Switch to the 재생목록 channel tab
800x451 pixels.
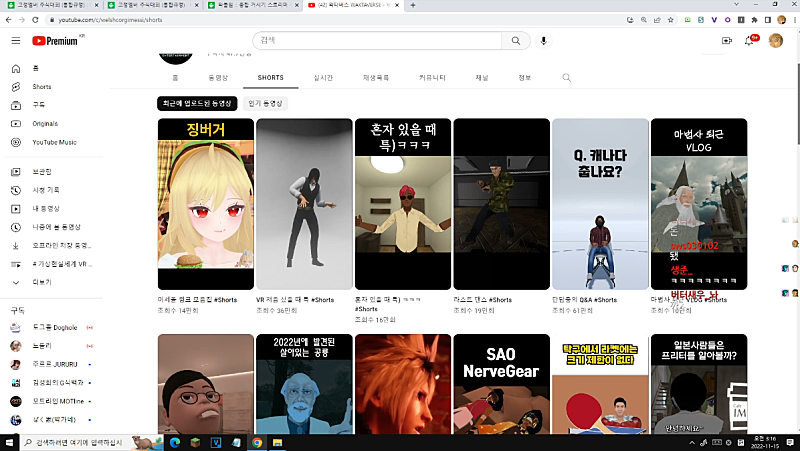[x=376, y=77]
